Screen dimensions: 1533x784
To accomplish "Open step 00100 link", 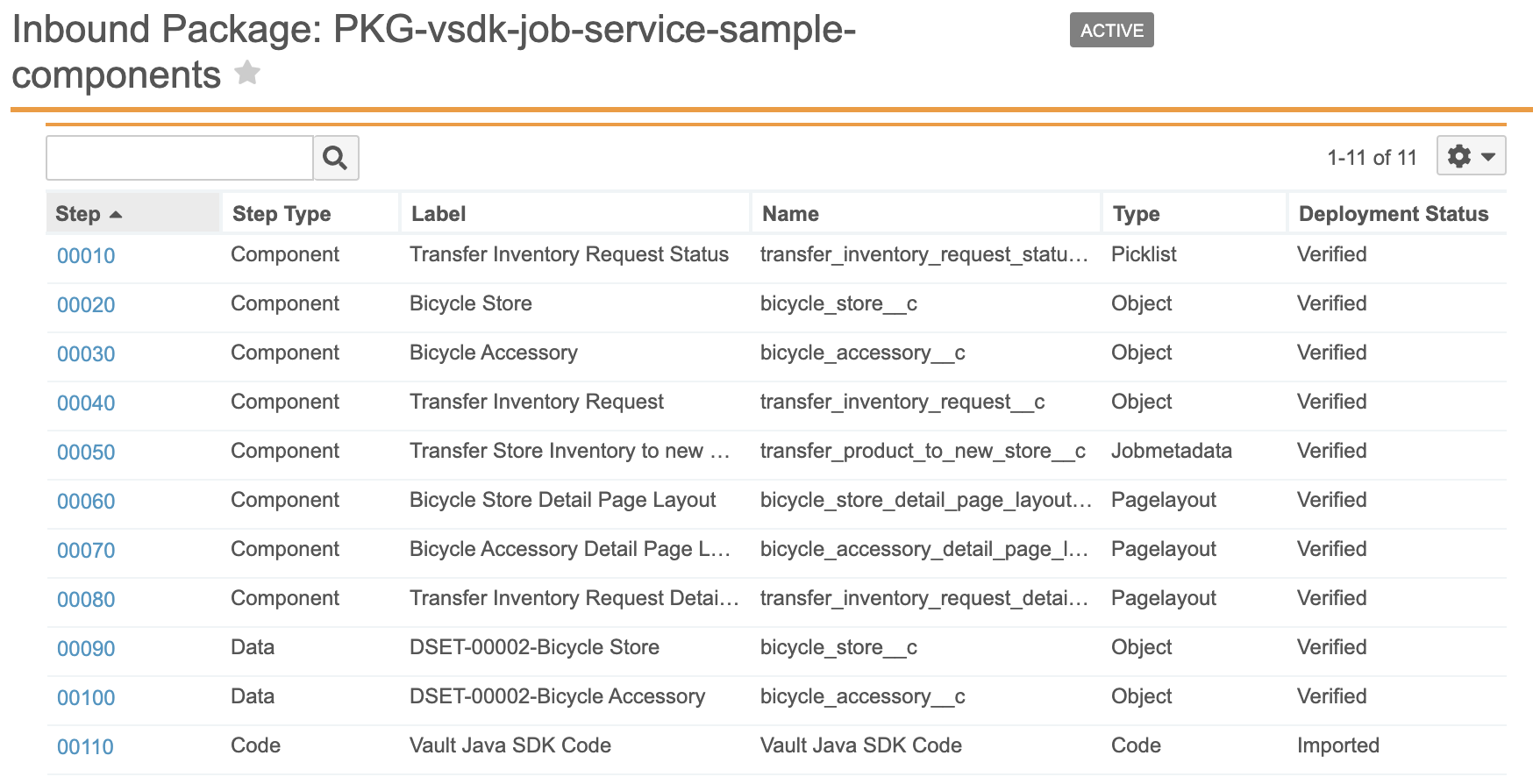I will [x=86, y=698].
